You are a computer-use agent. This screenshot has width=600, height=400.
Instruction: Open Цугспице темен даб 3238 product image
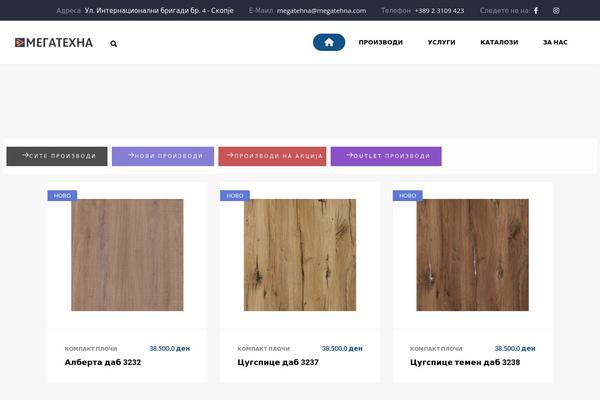pos(473,255)
